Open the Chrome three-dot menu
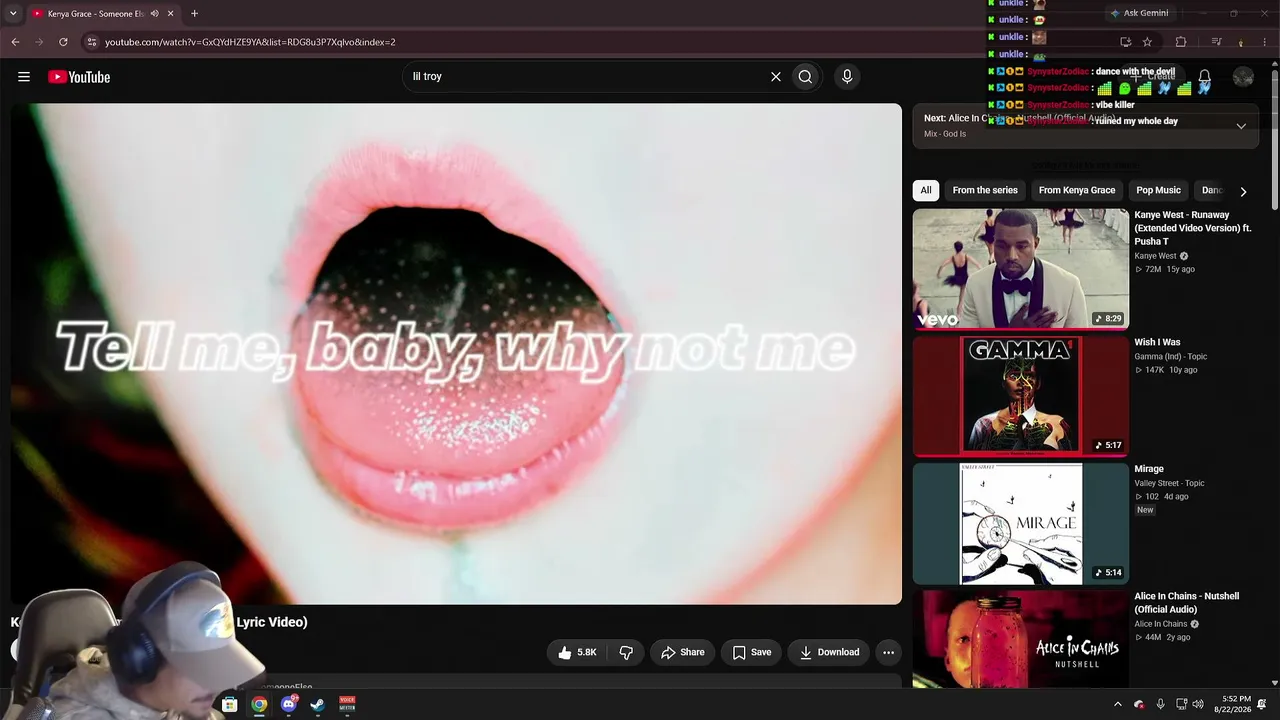This screenshot has width=1280, height=720. pos(1265,42)
